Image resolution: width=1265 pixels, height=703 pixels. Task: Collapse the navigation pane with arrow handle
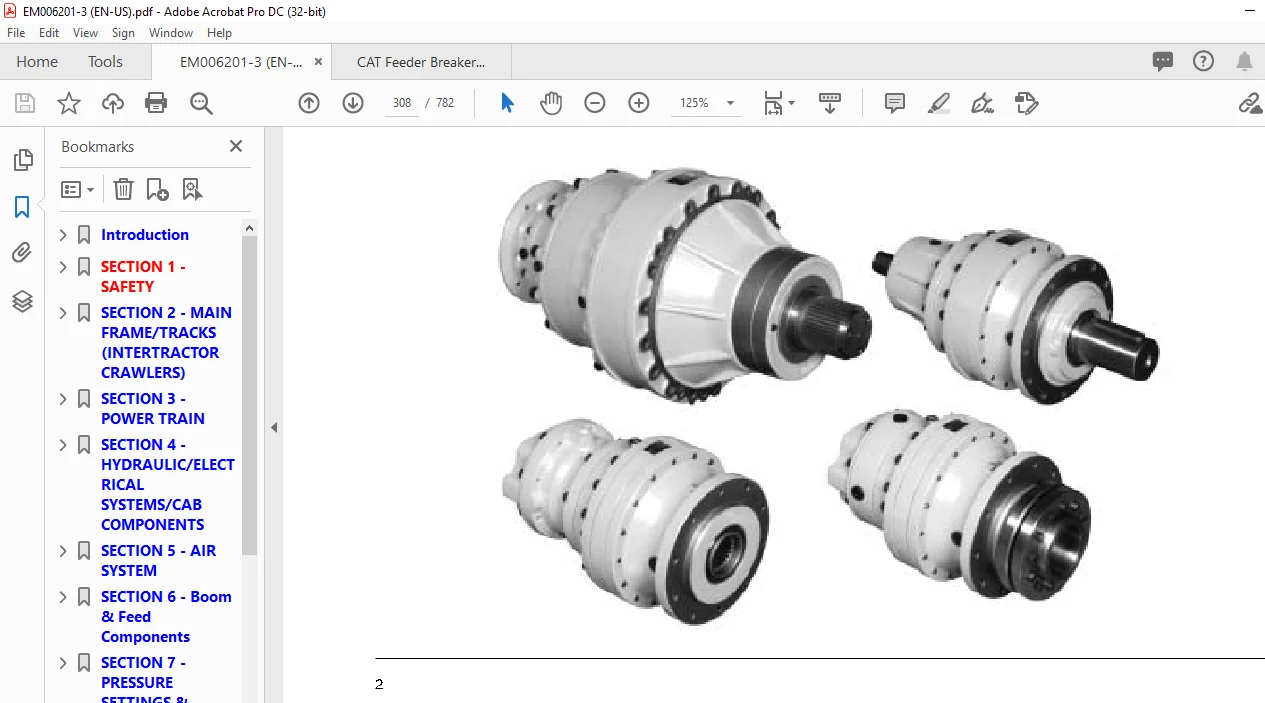coord(274,427)
